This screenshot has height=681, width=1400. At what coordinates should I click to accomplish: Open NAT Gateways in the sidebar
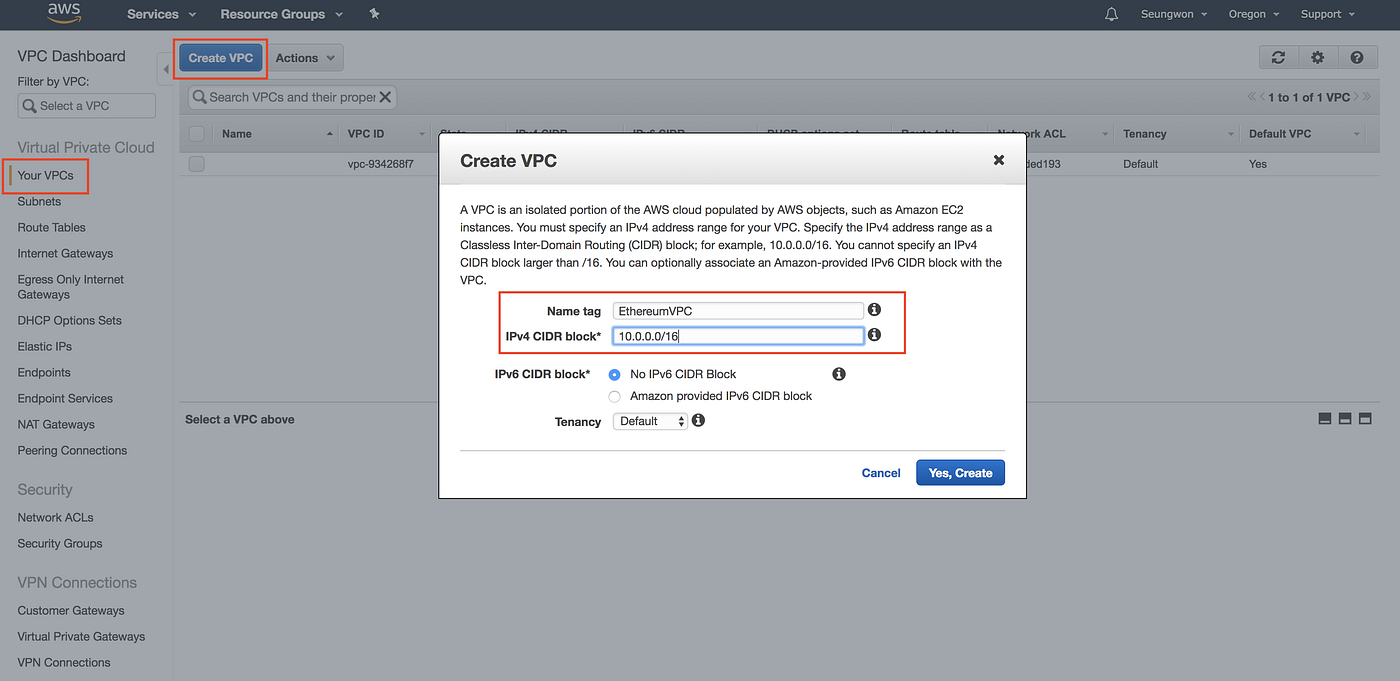(56, 424)
